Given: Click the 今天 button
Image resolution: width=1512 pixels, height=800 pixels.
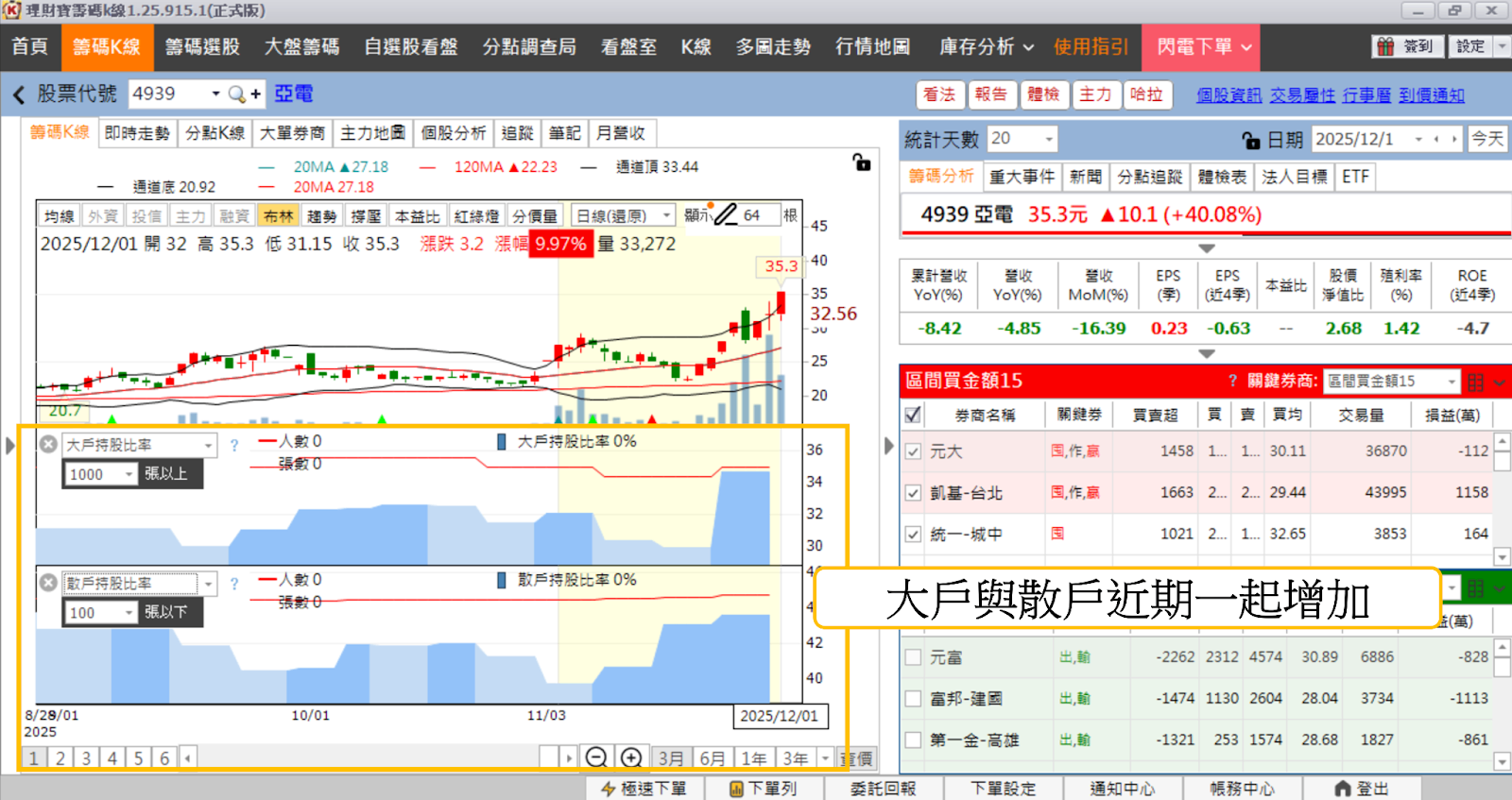Looking at the screenshot, I should click(x=1487, y=140).
